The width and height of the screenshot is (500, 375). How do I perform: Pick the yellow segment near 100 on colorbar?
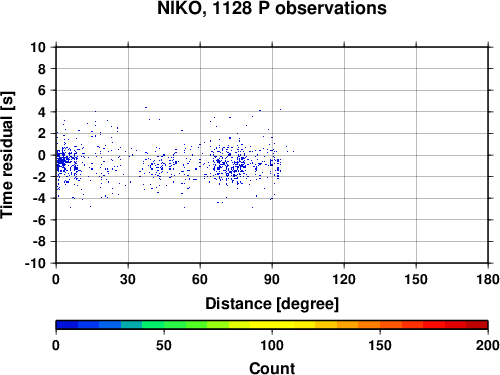click(272, 325)
